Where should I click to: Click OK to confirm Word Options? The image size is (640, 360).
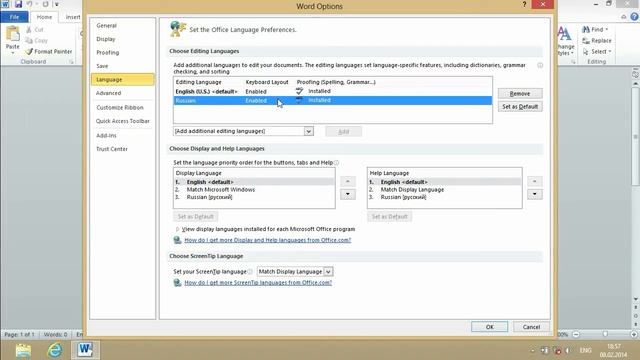tap(489, 327)
